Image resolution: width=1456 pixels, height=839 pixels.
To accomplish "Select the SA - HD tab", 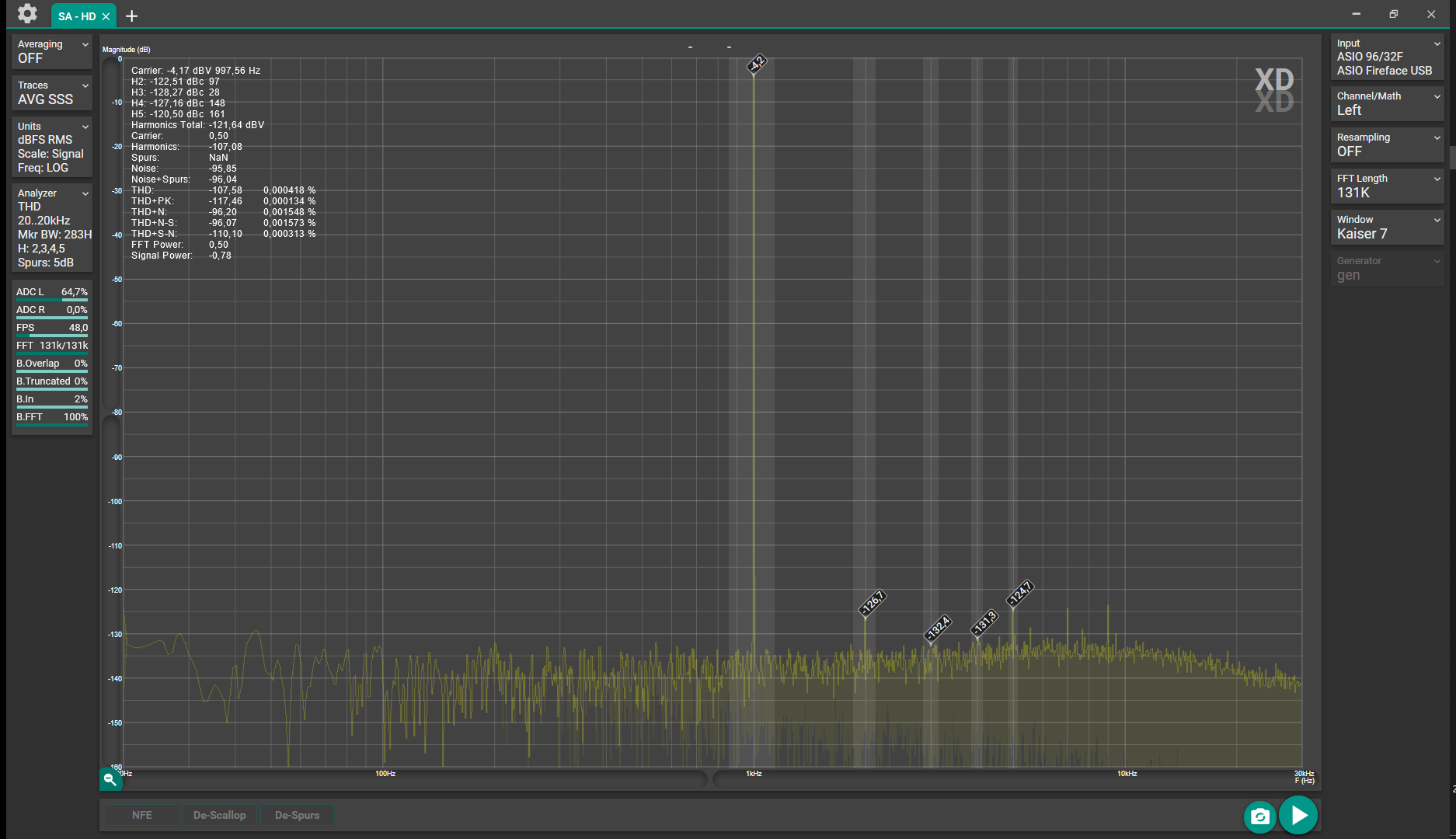I will [76, 16].
